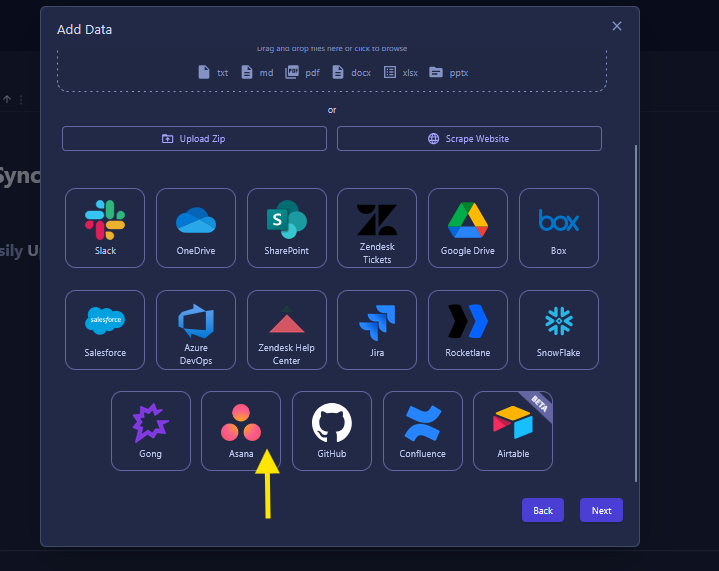
Task: Select the Rocketlane connector
Action: coord(468,330)
